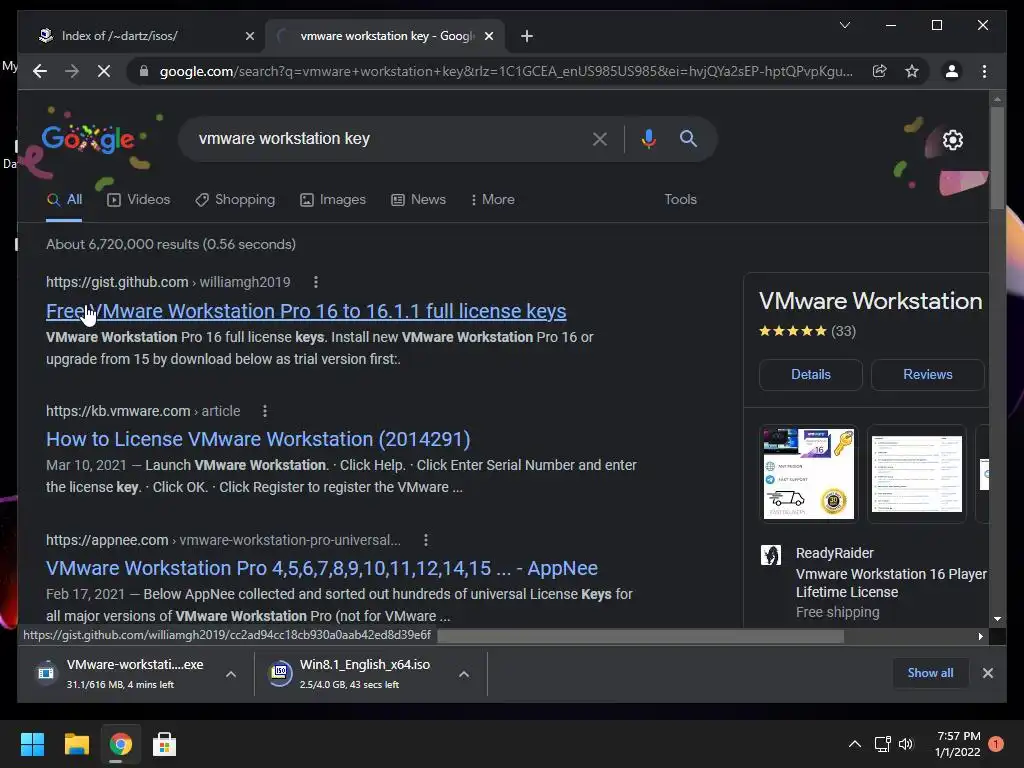The image size is (1024, 768).
Task: Select the All results tab
Action: [x=64, y=200]
